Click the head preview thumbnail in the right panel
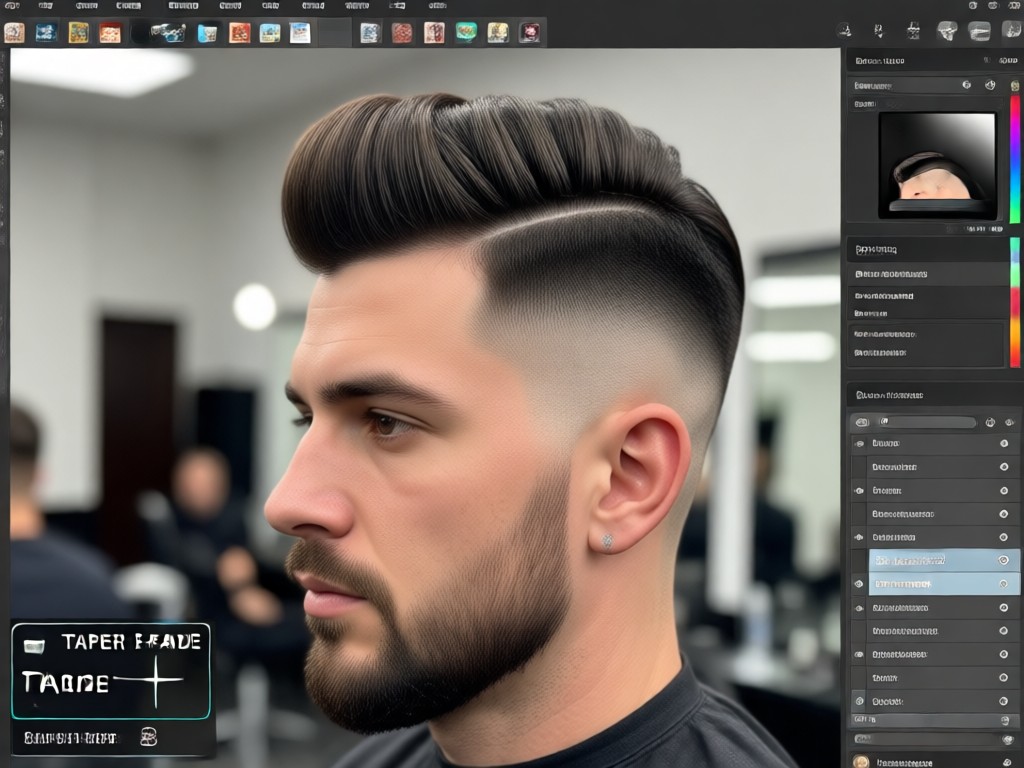Viewport: 1024px width, 768px height. [937, 165]
